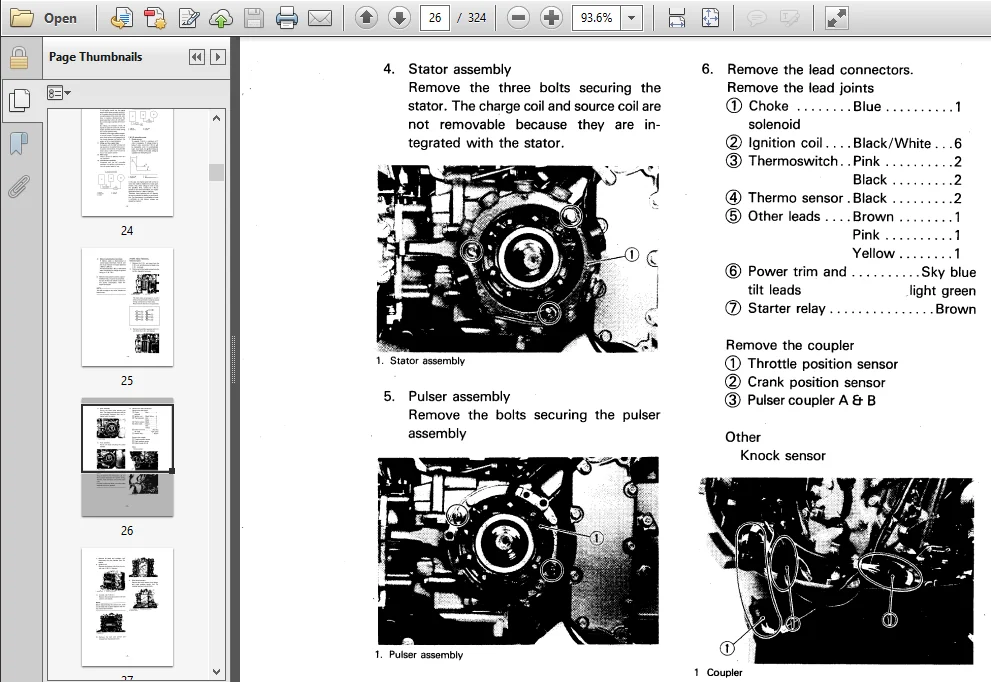991x682 pixels.
Task: Expand the thumbnails panel right arrow button
Action: (217, 58)
